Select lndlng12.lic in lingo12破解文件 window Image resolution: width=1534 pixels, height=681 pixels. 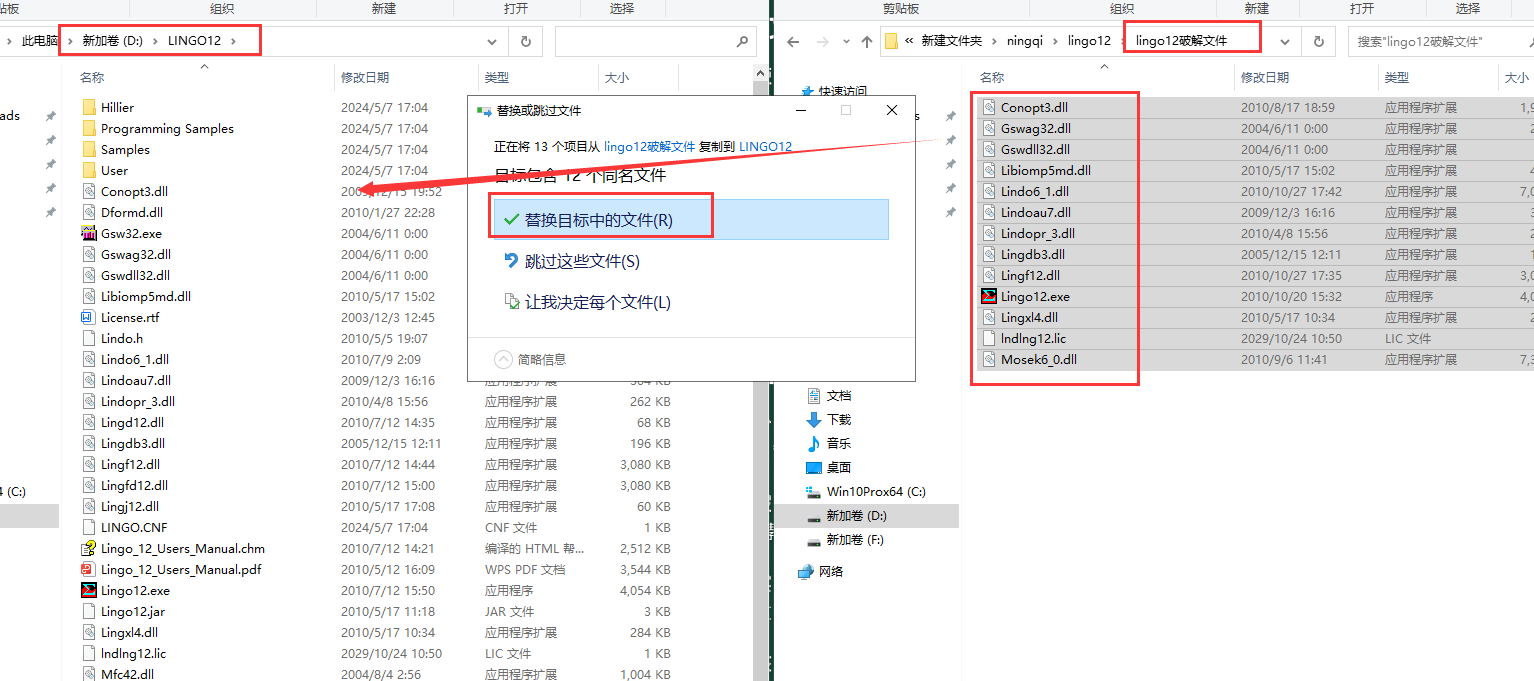tap(1033, 338)
